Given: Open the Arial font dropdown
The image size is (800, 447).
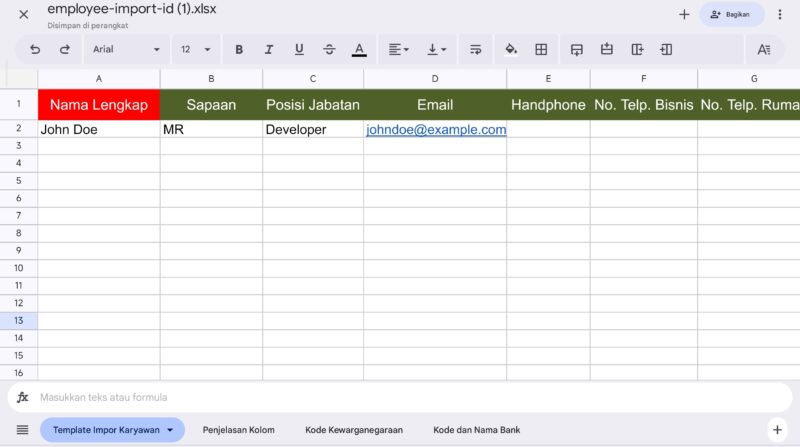Looking at the screenshot, I should point(126,49).
